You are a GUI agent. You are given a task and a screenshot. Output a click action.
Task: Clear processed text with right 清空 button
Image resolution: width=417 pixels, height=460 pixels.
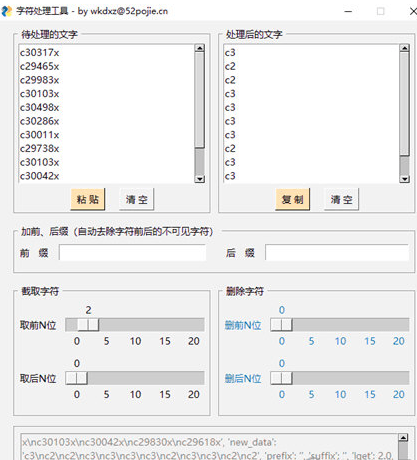[341, 199]
